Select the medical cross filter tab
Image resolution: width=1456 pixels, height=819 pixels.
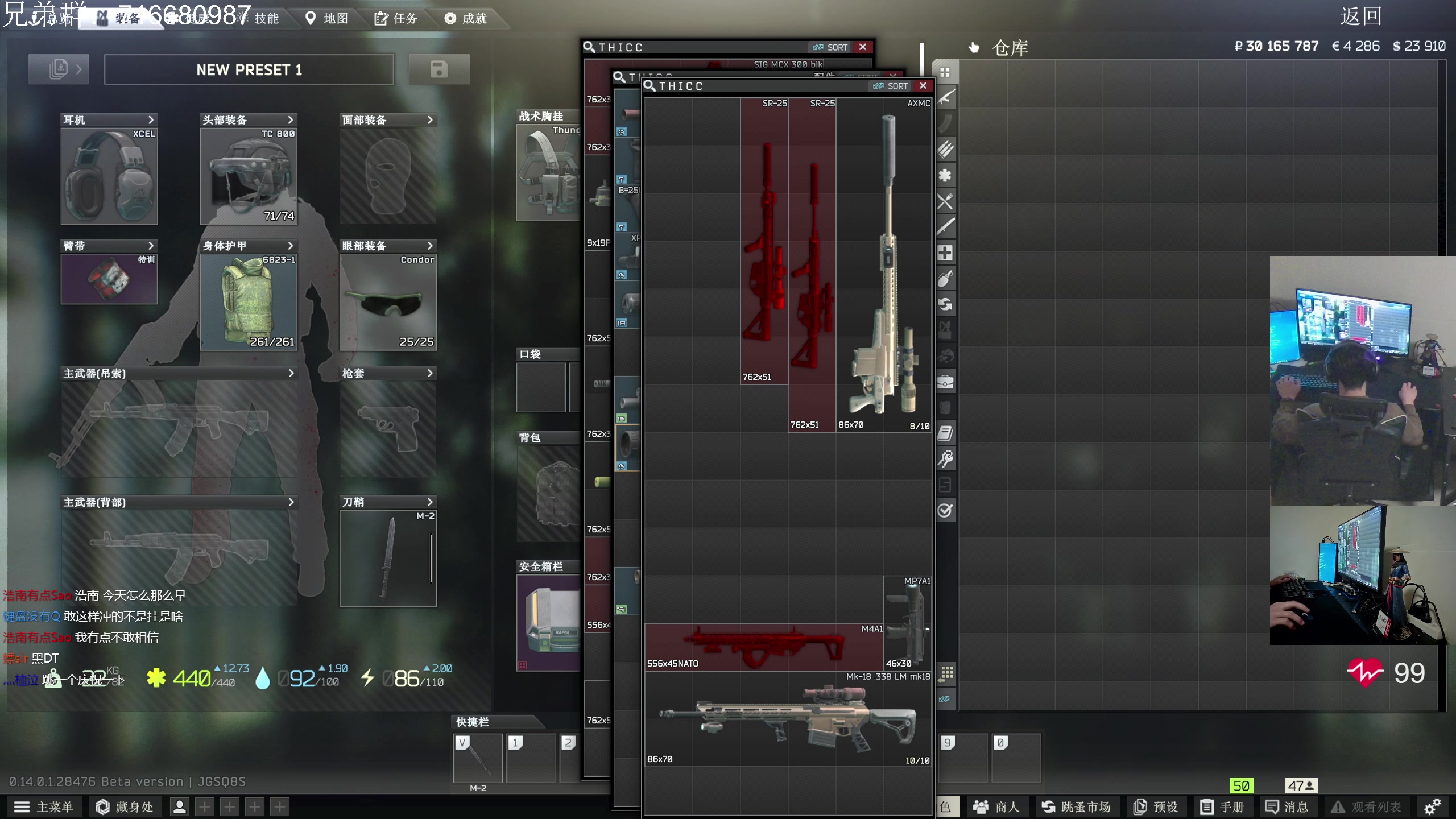point(945,253)
